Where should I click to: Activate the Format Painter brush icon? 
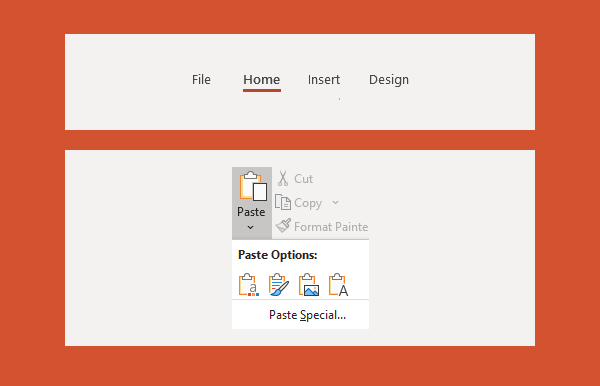pyautogui.click(x=283, y=226)
